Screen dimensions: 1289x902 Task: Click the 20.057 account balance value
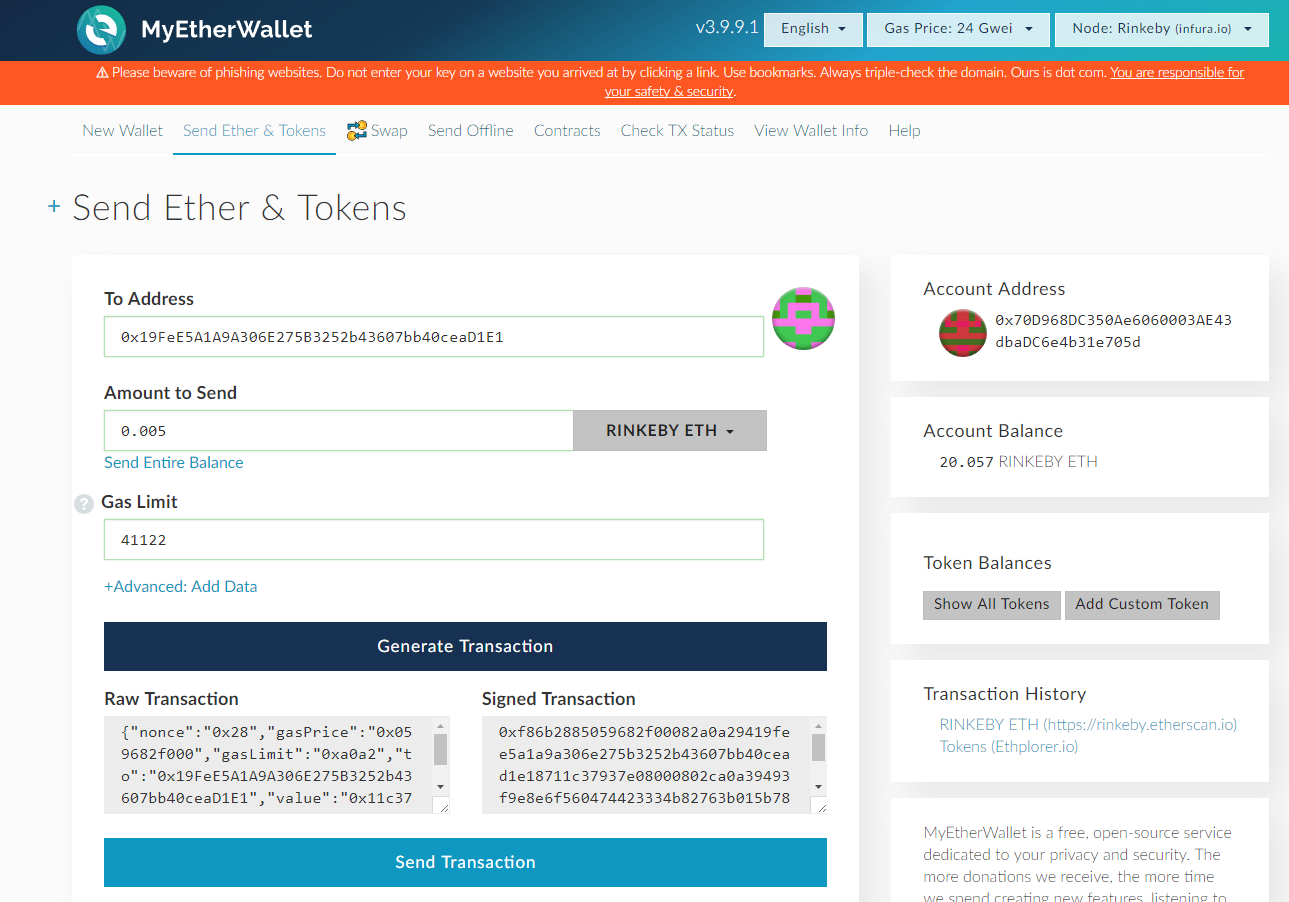tap(967, 462)
